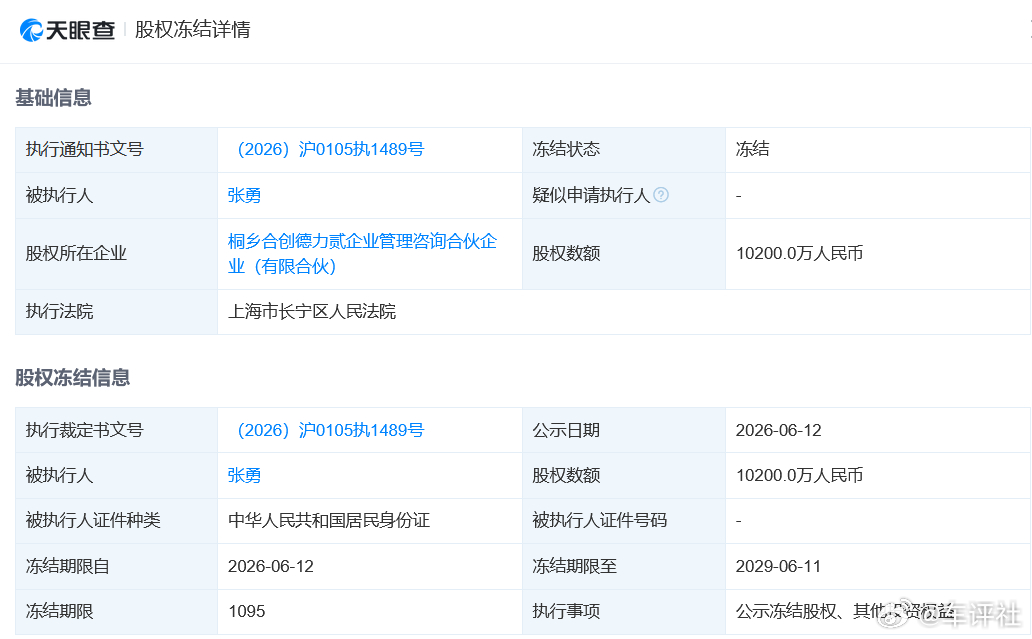This screenshot has width=1032, height=639.
Task: Select the 执行裁定书文号 label cell
Action: tap(116, 430)
